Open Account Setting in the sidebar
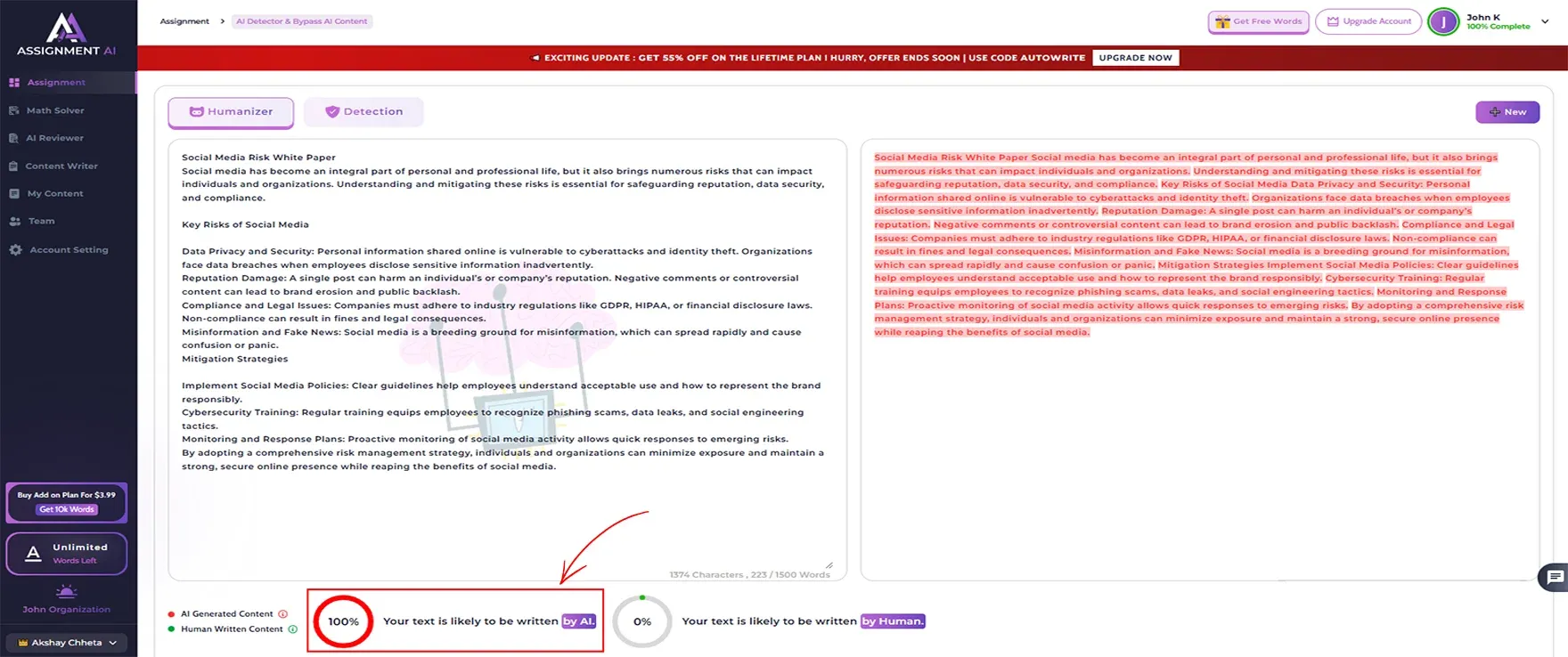The width and height of the screenshot is (1568, 657). [68, 250]
